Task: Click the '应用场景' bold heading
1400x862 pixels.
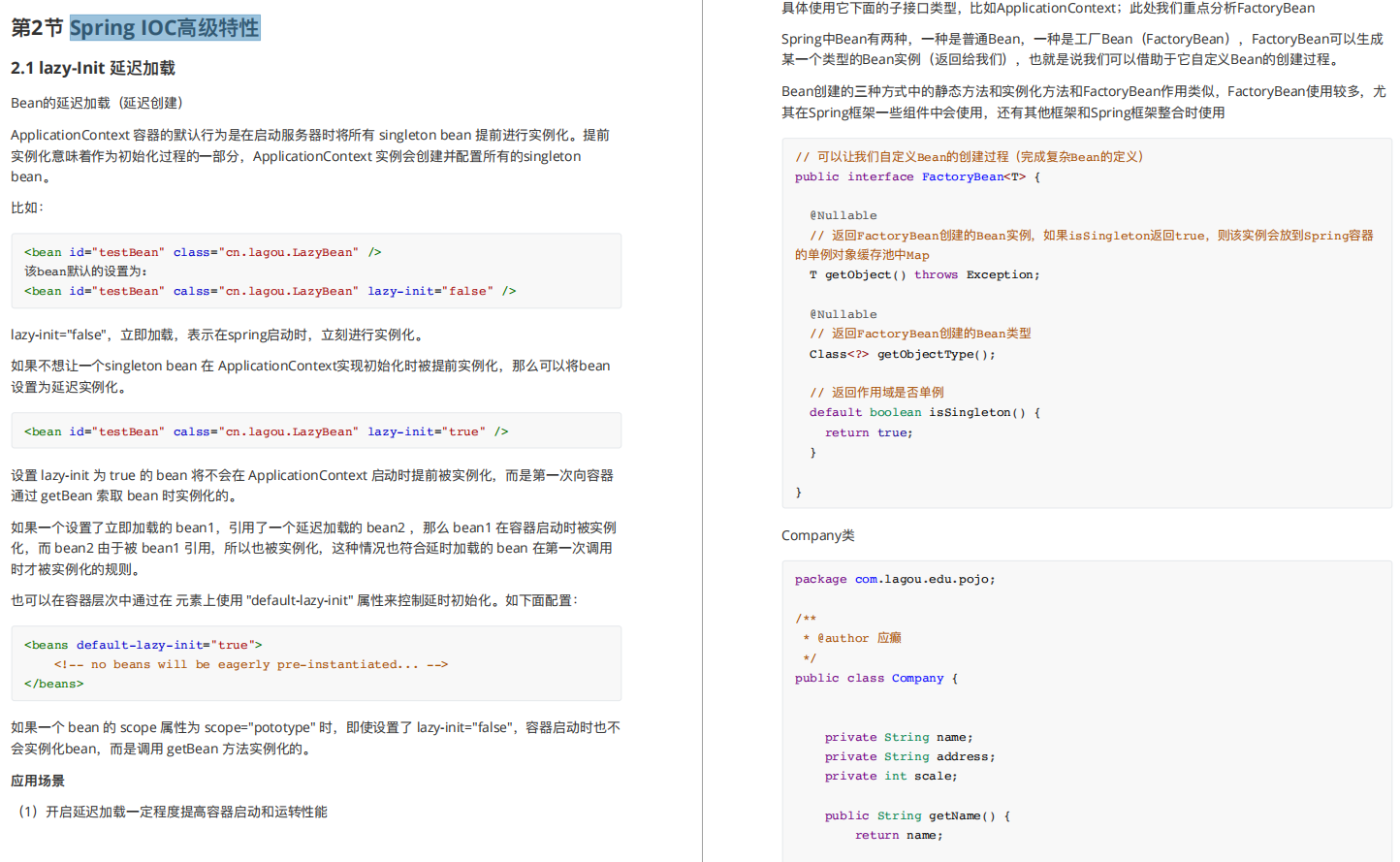Action: click(x=34, y=779)
